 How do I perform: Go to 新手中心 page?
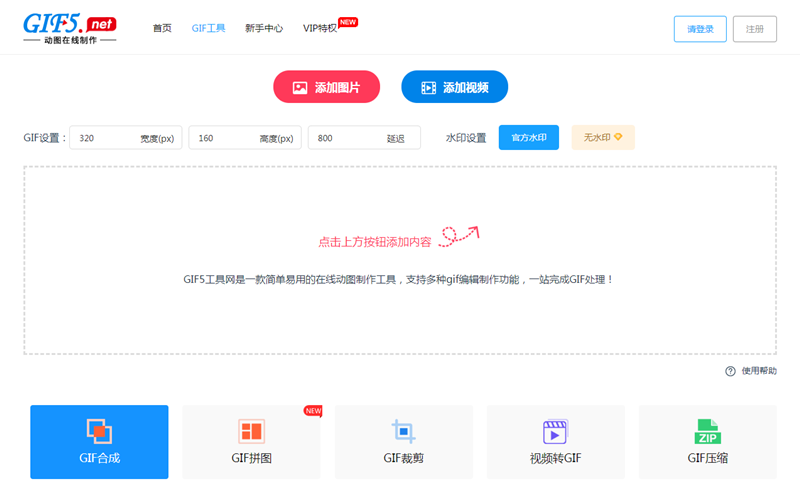point(264,28)
